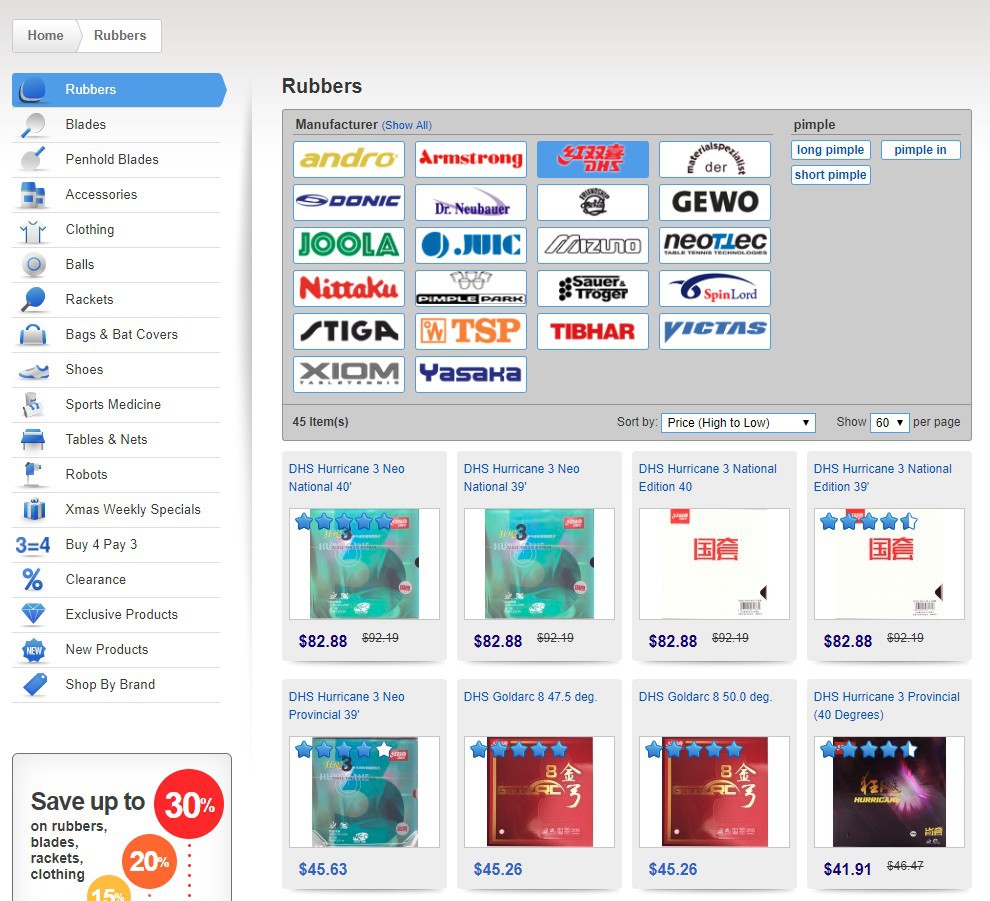The width and height of the screenshot is (990, 901).
Task: Open the Clothing category
Action: (x=116, y=230)
